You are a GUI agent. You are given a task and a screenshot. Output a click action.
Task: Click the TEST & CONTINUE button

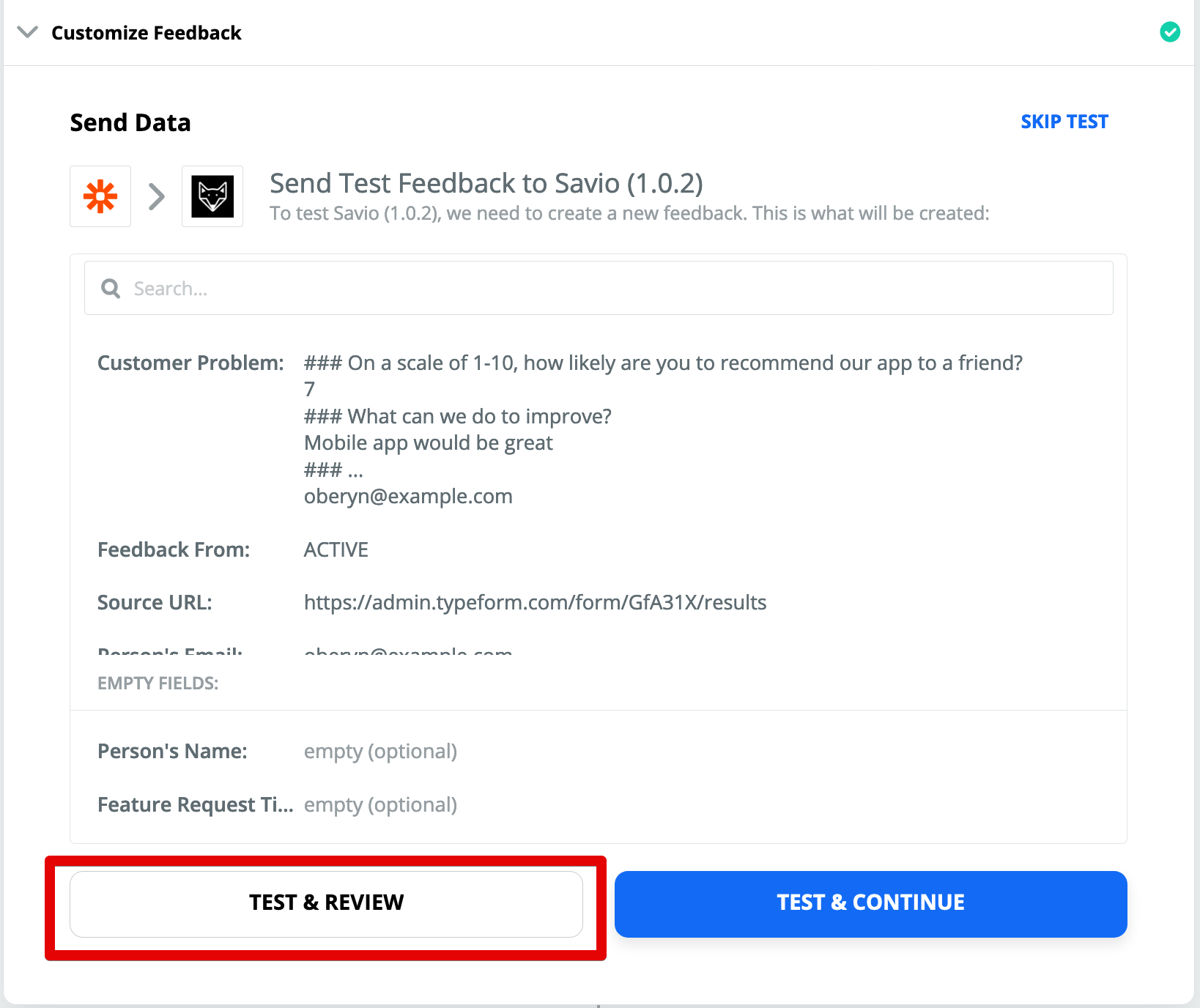coord(870,903)
